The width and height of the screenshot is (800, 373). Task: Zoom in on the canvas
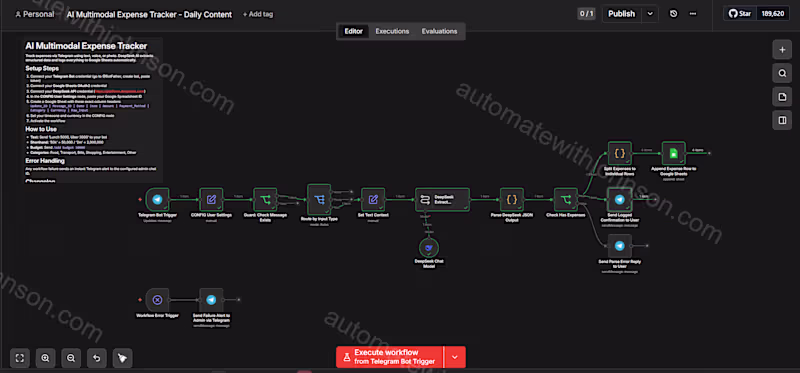45,358
